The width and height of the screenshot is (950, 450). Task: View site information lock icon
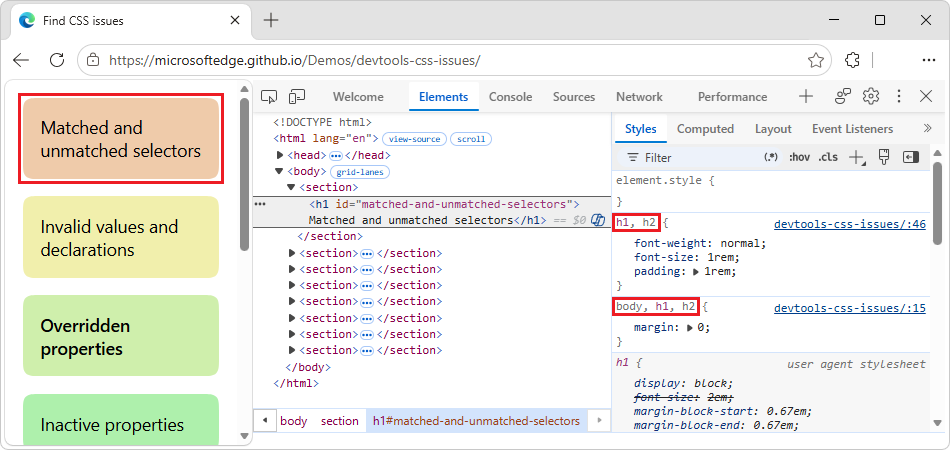click(93, 60)
